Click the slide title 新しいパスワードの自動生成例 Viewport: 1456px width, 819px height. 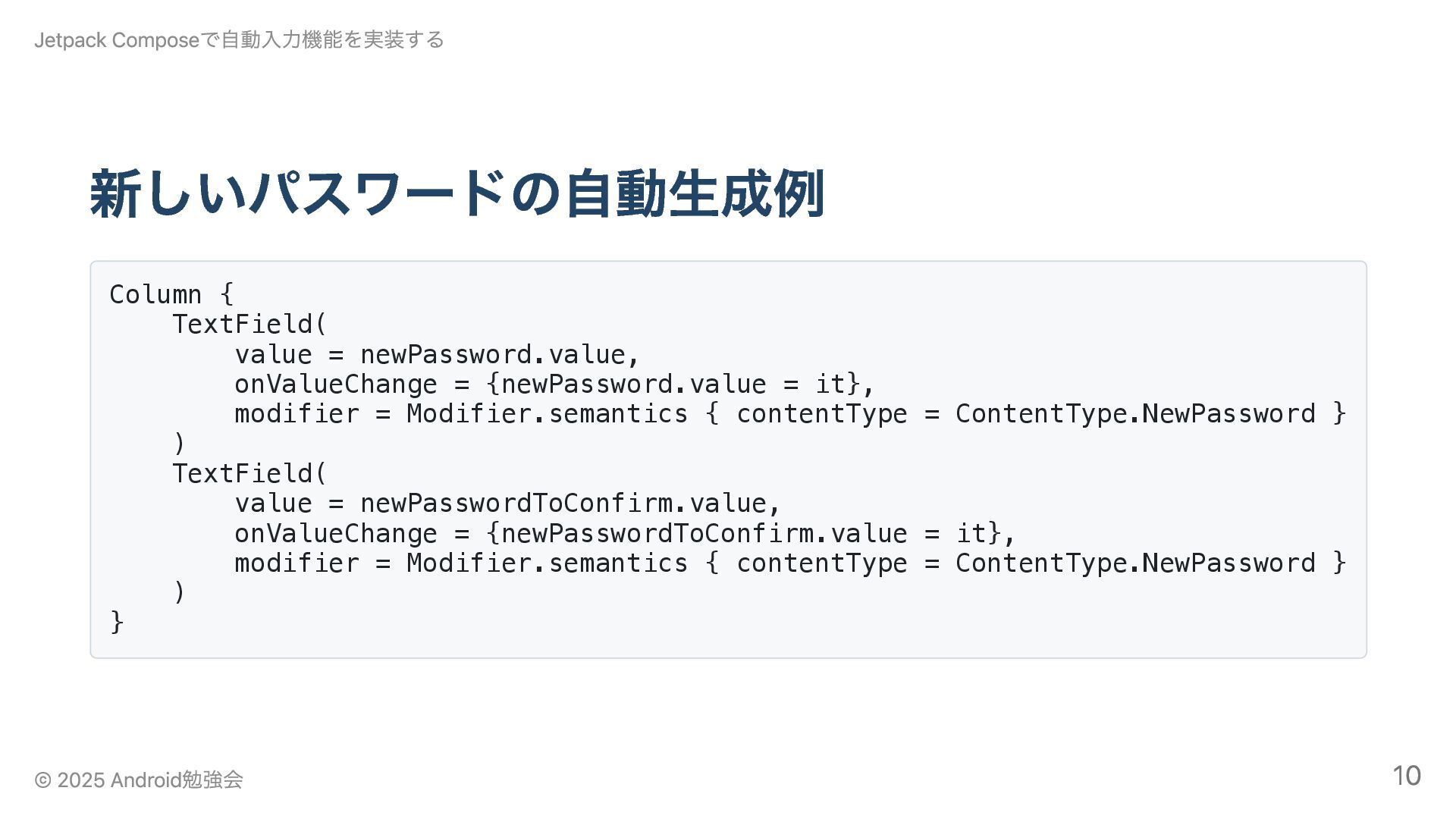457,194
